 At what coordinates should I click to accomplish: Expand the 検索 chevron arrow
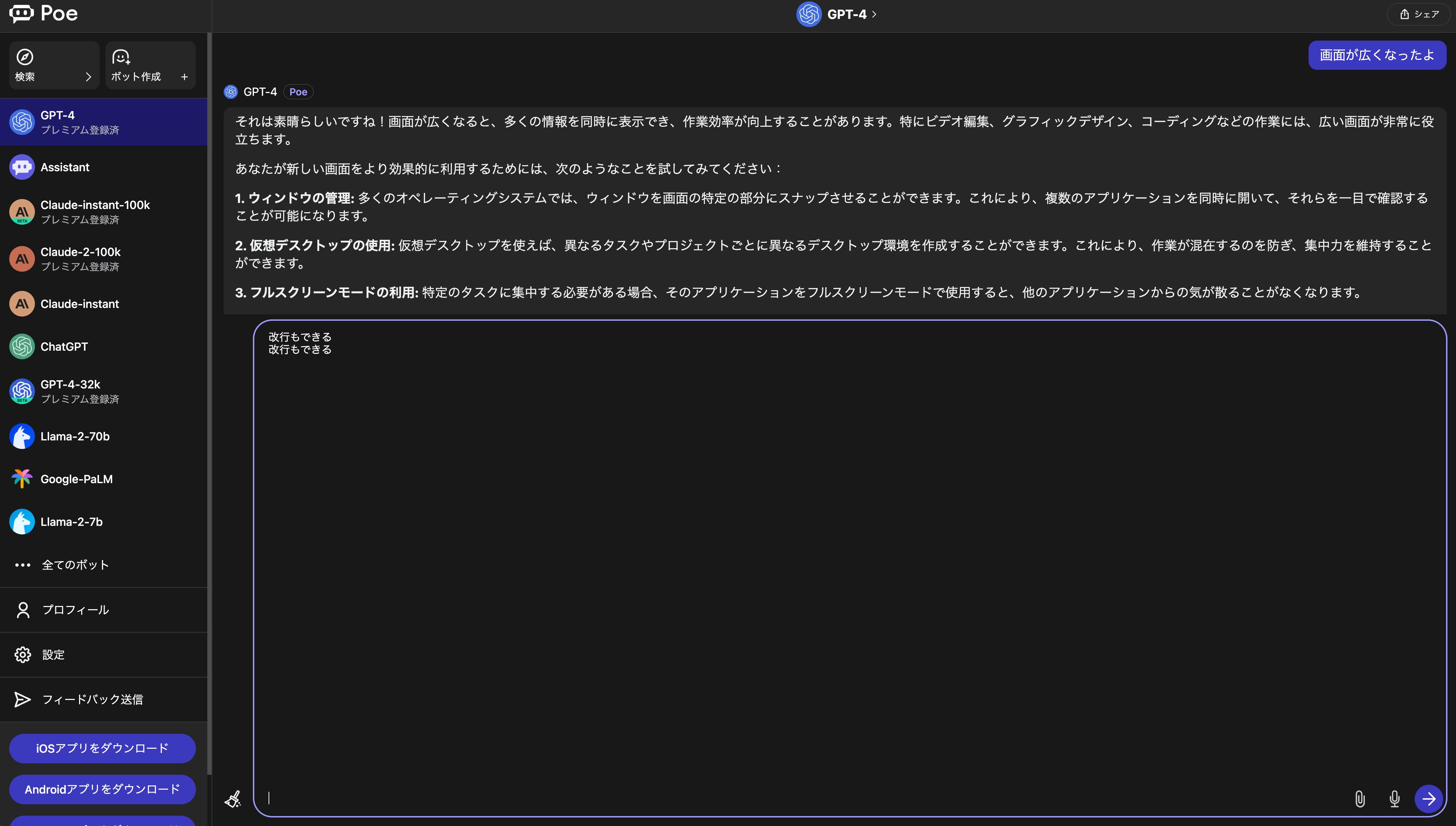[88, 77]
